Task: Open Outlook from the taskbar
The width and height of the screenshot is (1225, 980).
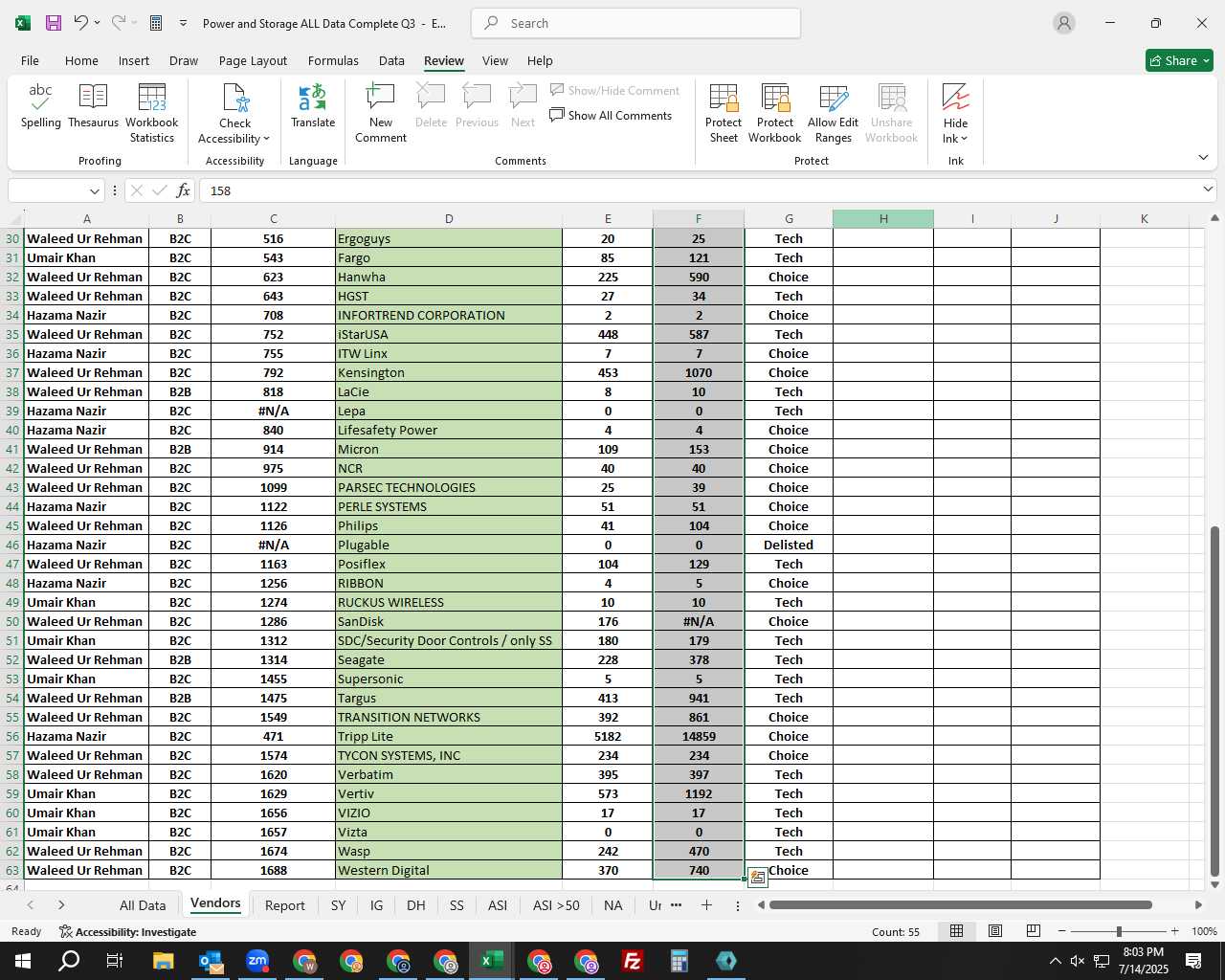Action: (x=211, y=961)
